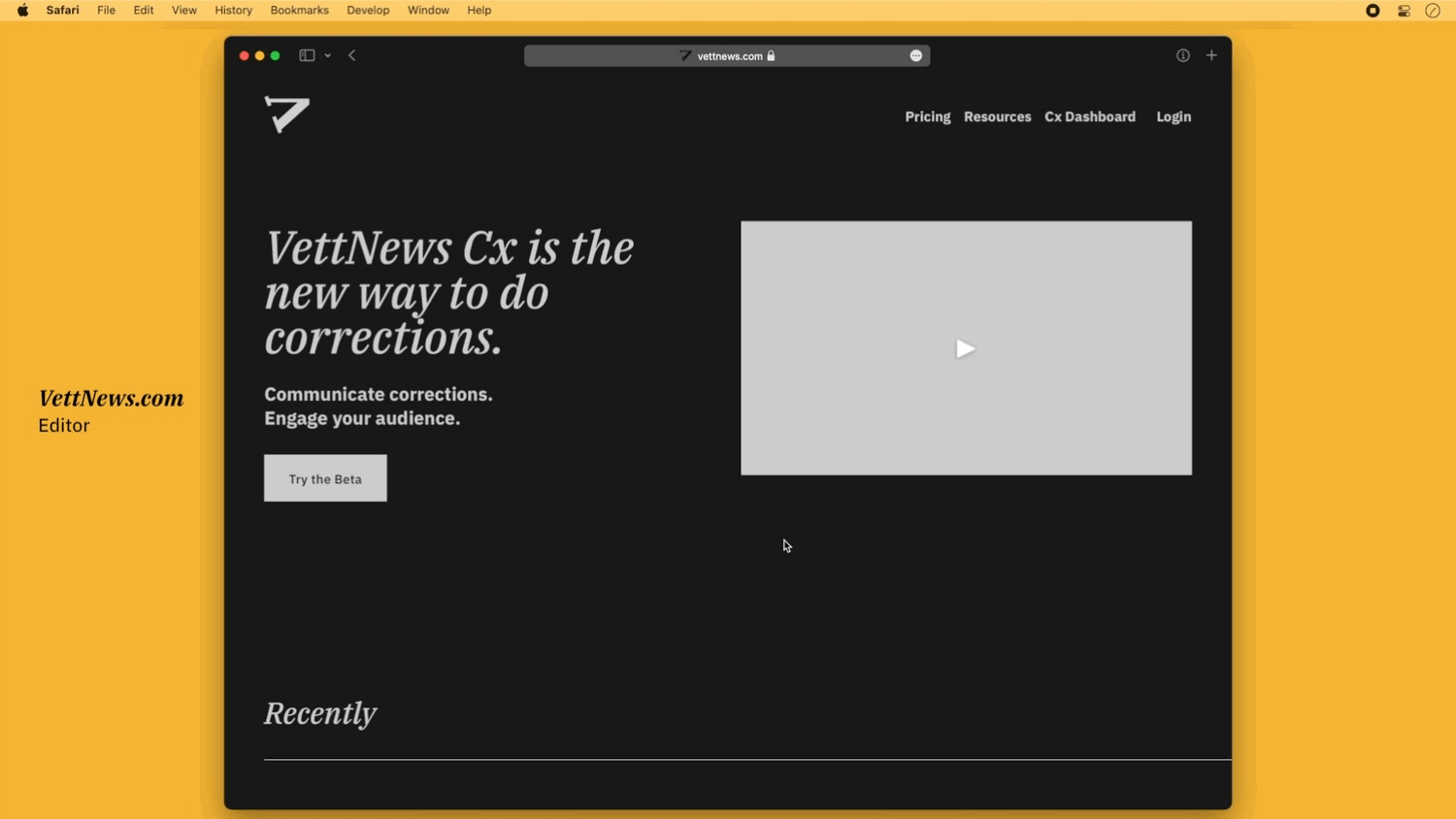Image resolution: width=1456 pixels, height=819 pixels.
Task: Close the Safari window with red button
Action: pos(245,56)
